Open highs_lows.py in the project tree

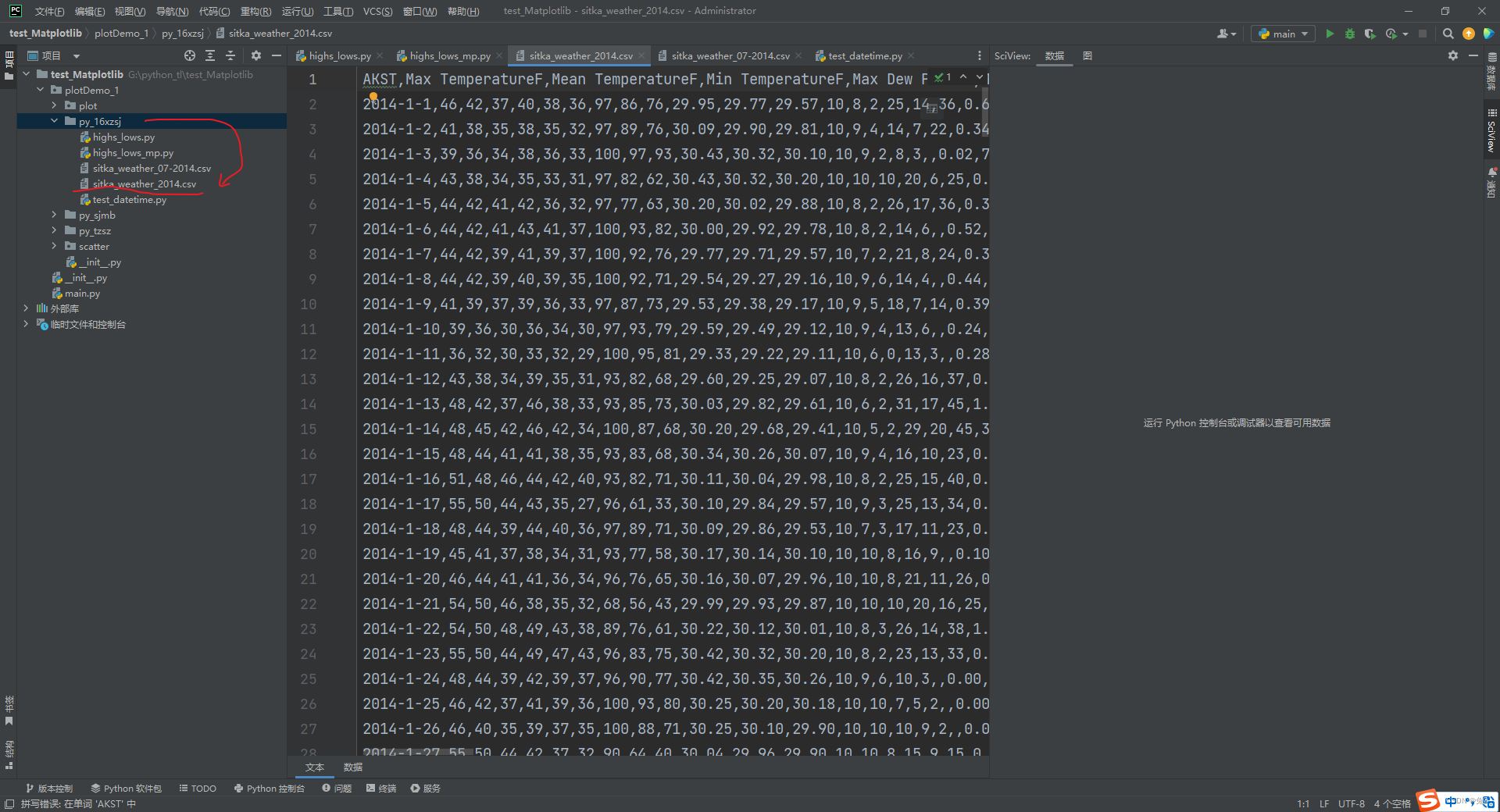123,137
